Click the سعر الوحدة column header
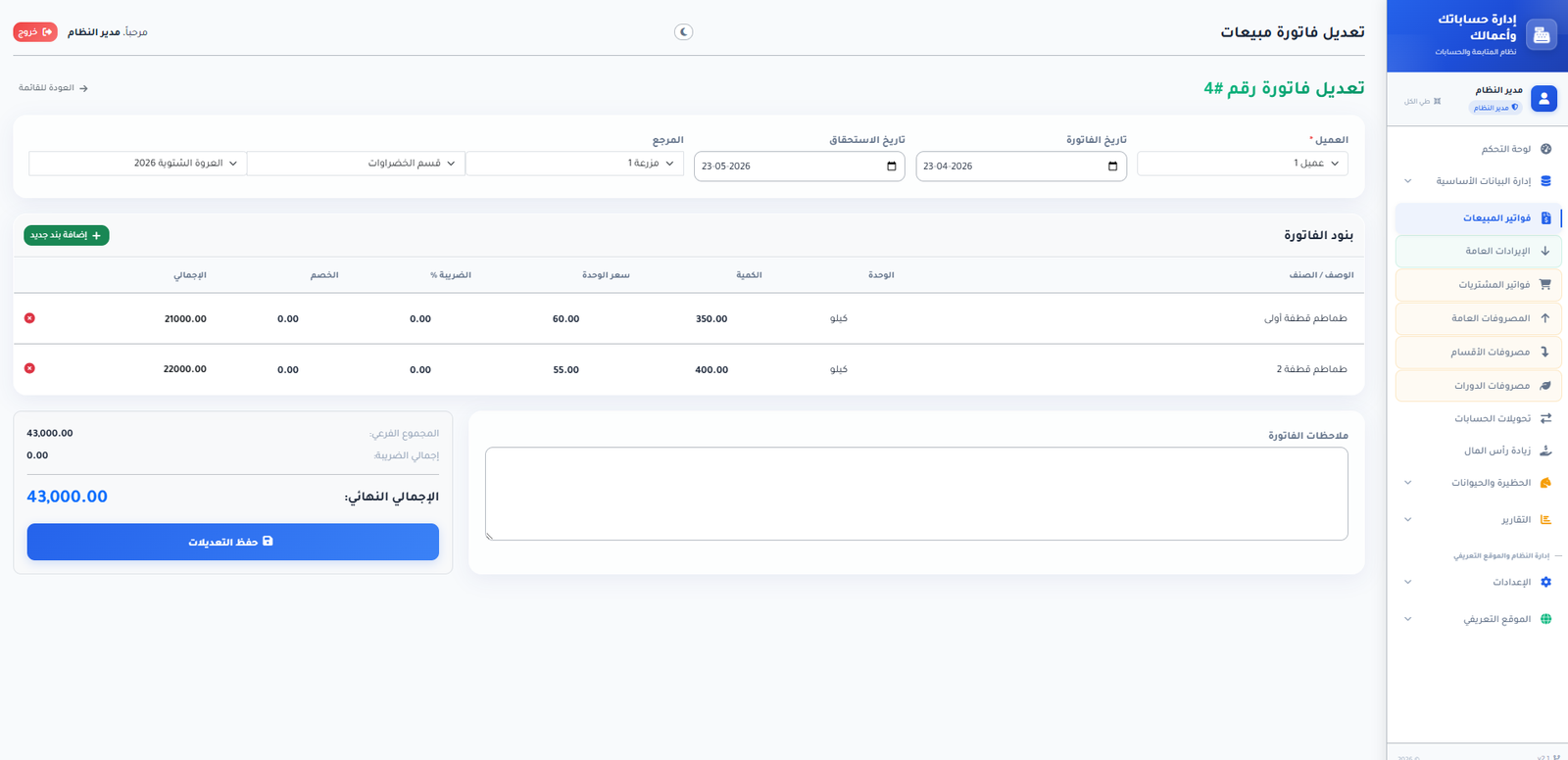This screenshot has width=1568, height=760. coord(606,275)
